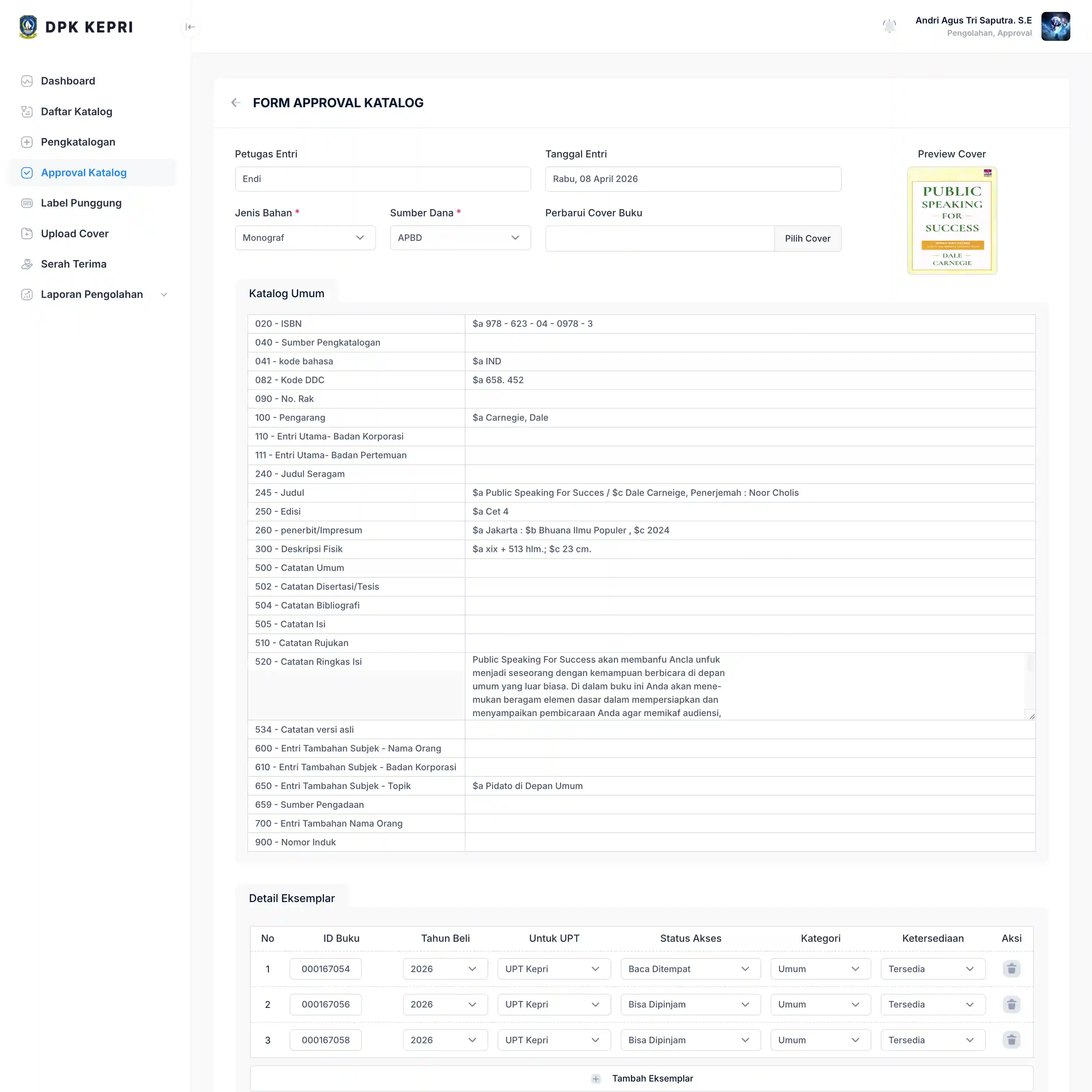Image resolution: width=1092 pixels, height=1092 pixels.
Task: Open the user profile avatar
Action: click(x=1055, y=27)
